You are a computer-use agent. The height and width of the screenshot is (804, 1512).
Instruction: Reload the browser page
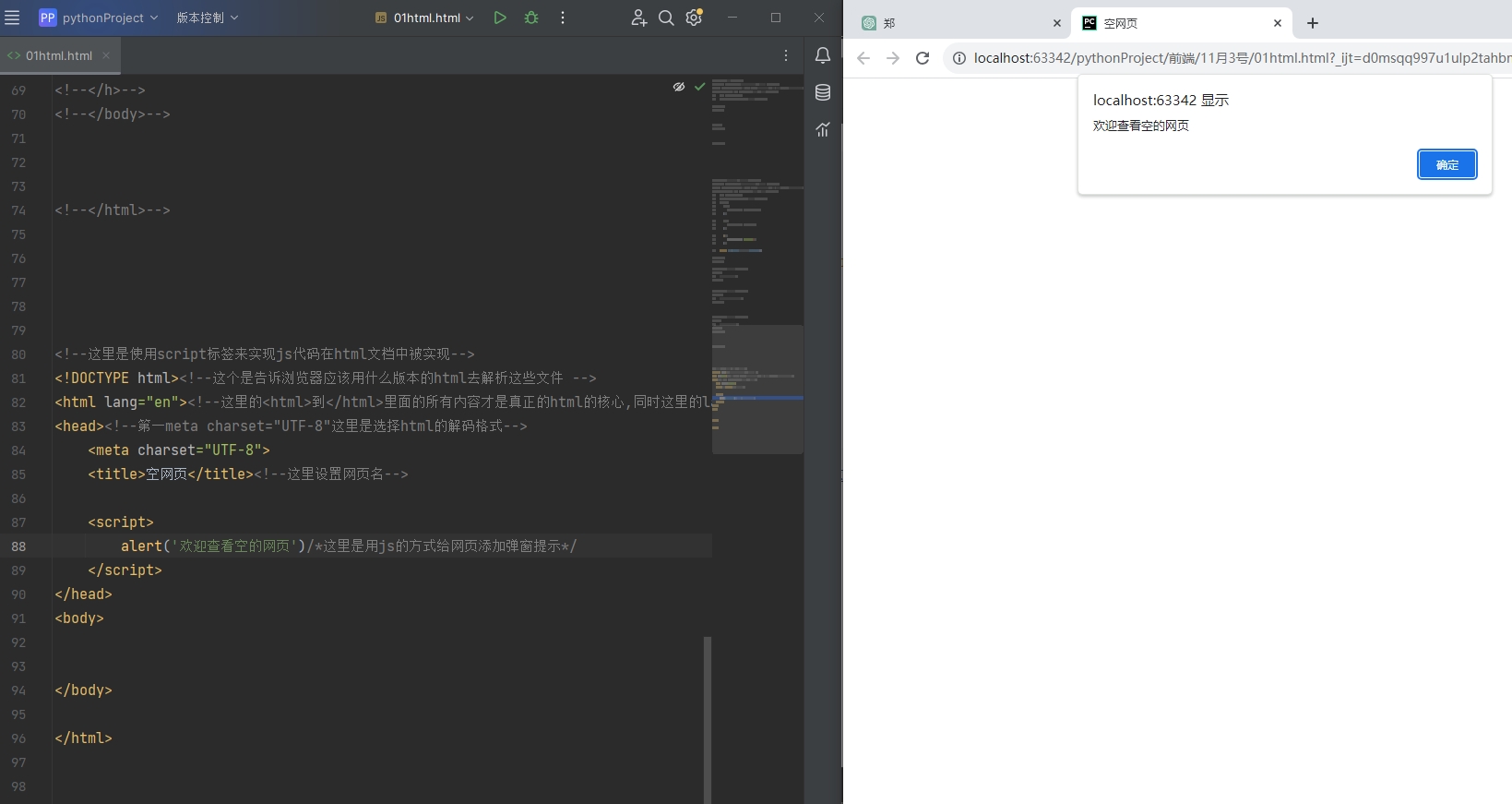[923, 58]
